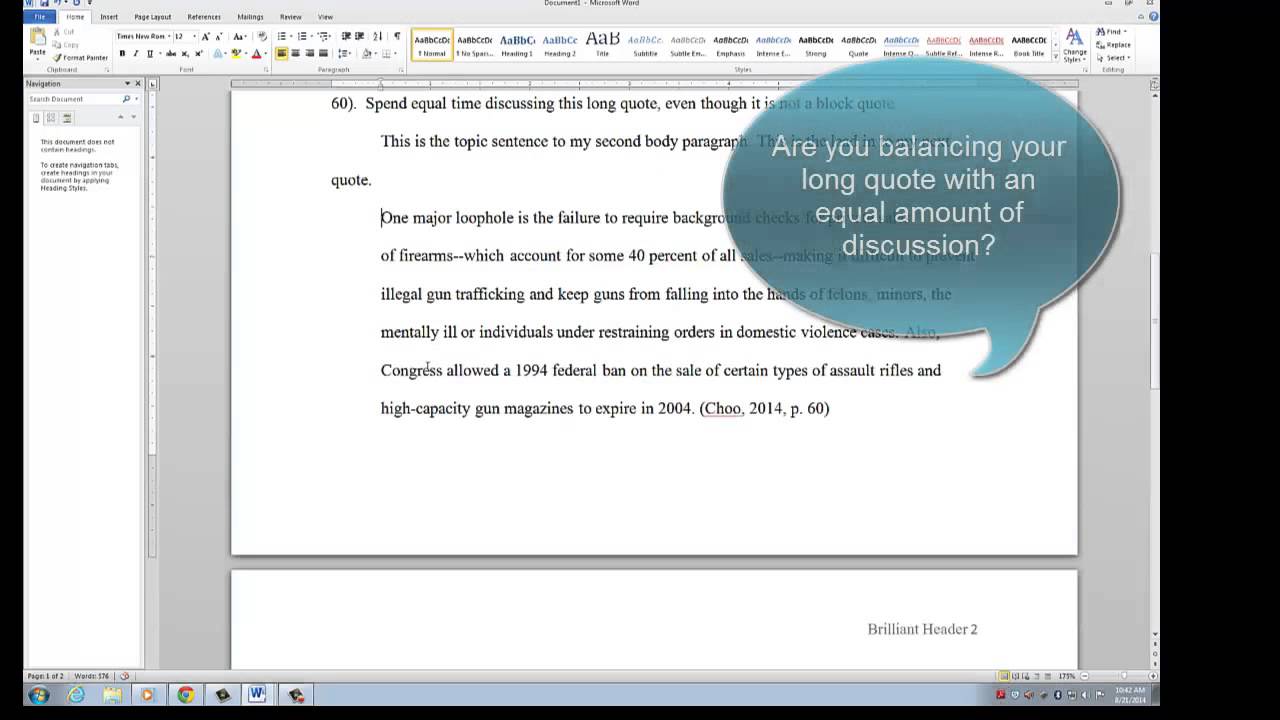The image size is (1280, 720).
Task: Switch to the View tab
Action: [325, 17]
